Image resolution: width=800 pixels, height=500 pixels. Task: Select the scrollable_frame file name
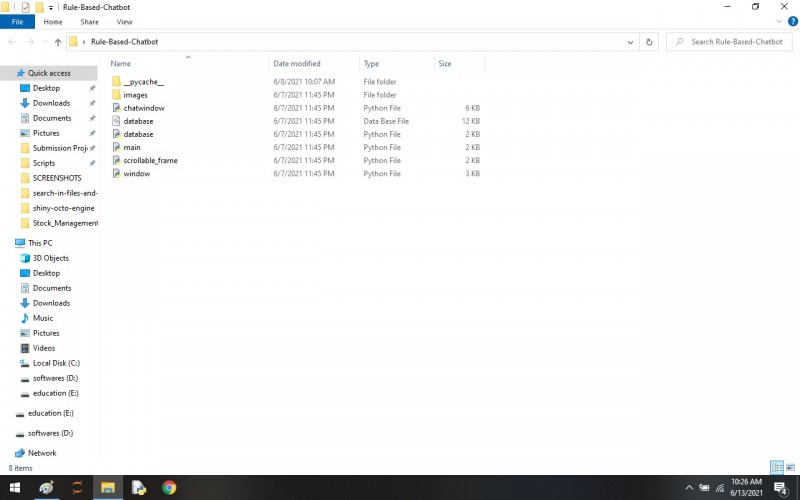click(151, 161)
